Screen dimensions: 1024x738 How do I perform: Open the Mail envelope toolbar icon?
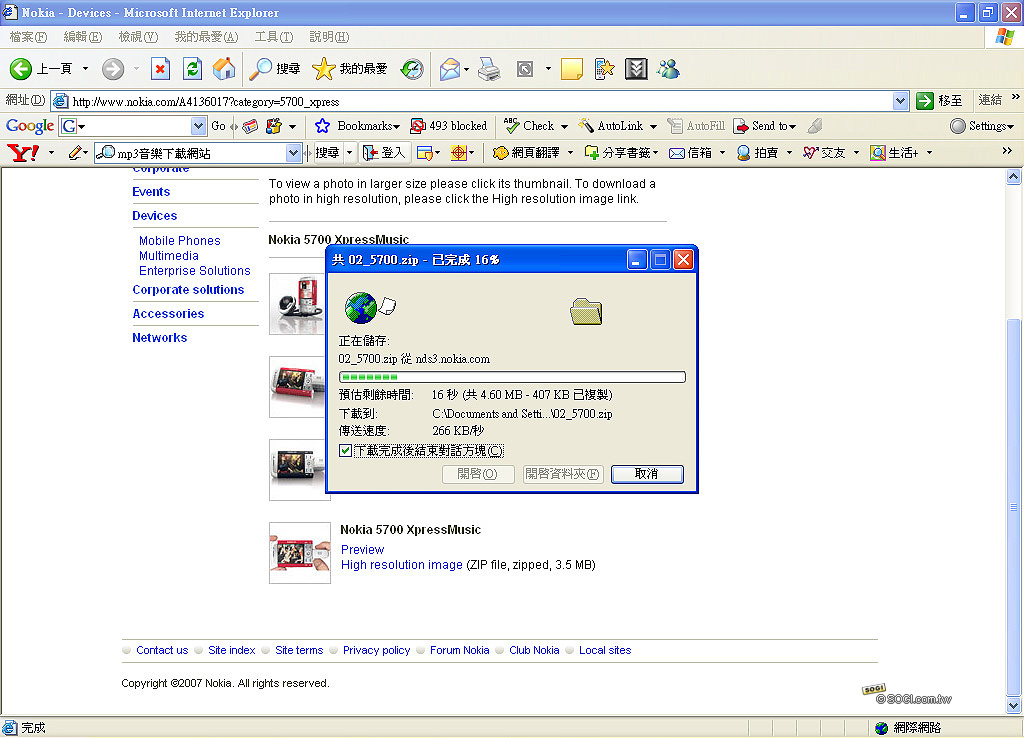[x=450, y=69]
